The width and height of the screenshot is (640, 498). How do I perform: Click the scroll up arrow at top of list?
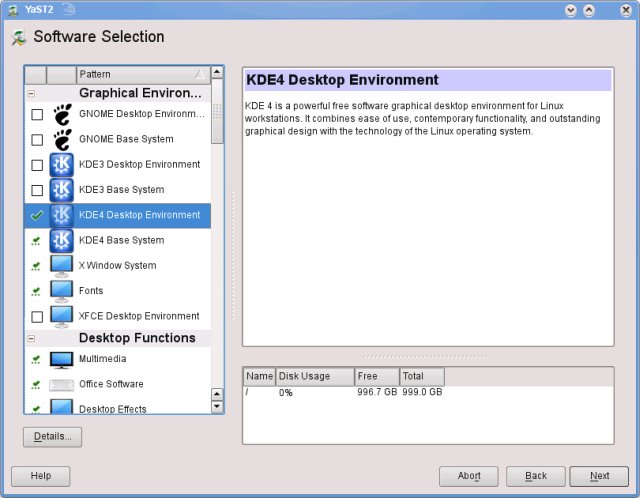pyautogui.click(x=218, y=72)
